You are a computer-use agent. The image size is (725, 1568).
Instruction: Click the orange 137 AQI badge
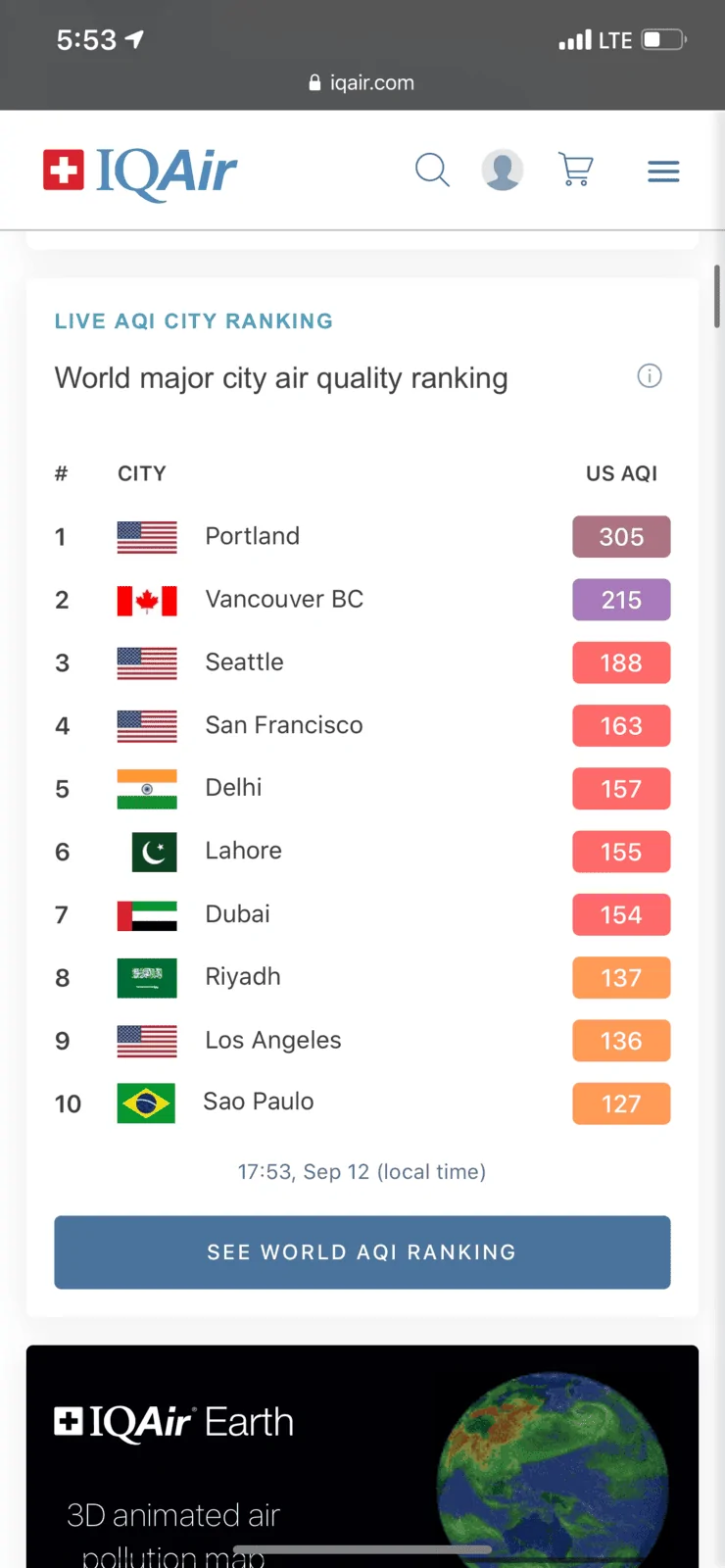pyautogui.click(x=621, y=978)
